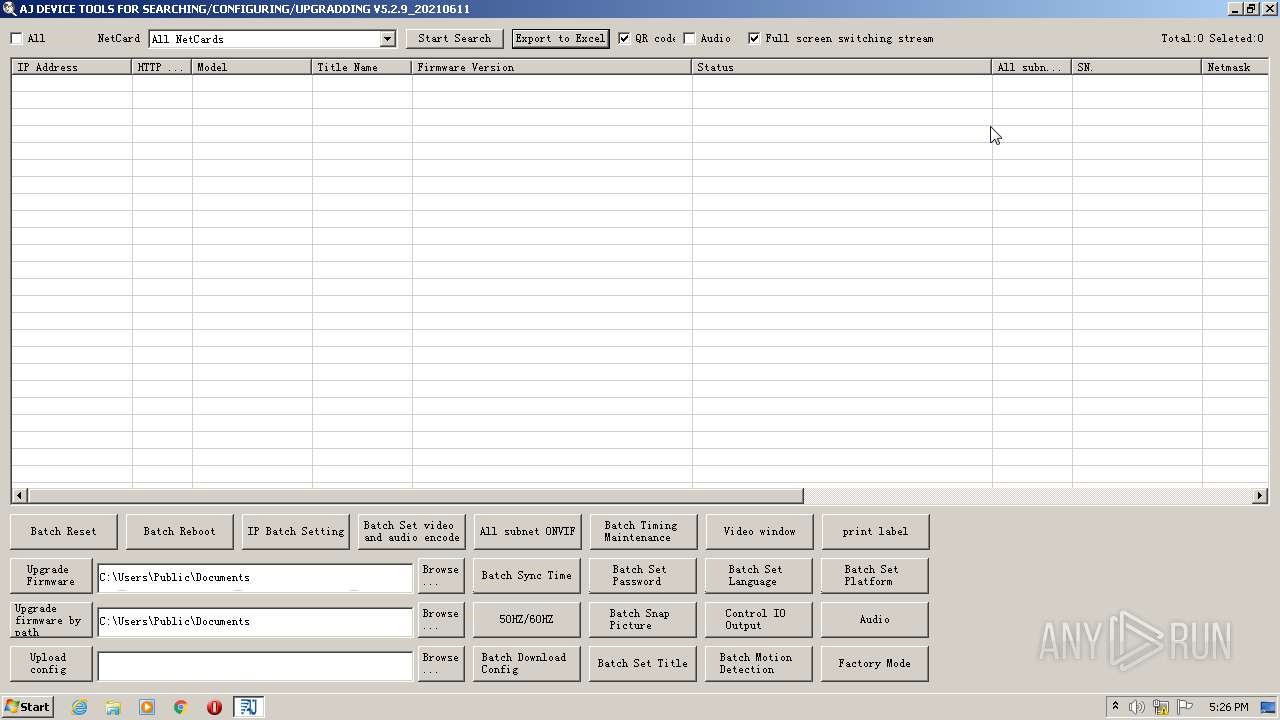Click the Batch Reset button
The width and height of the screenshot is (1280, 720).
pyautogui.click(x=64, y=532)
